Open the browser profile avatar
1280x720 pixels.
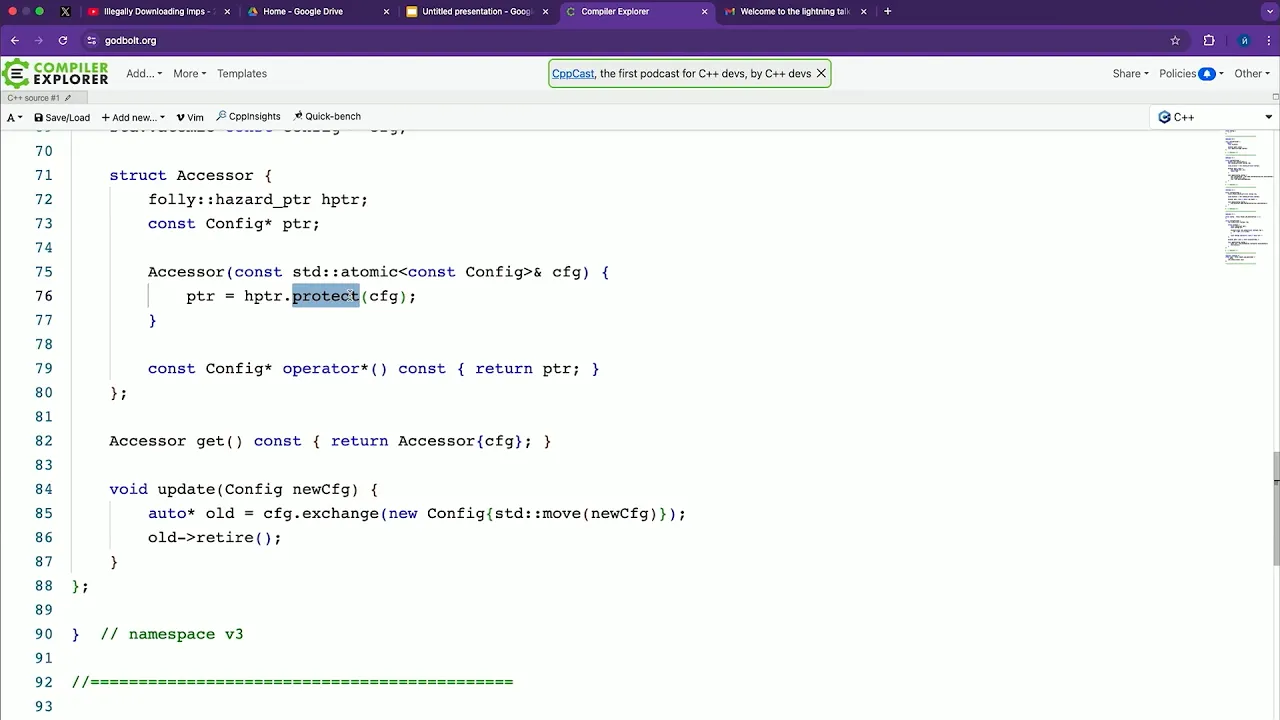pyautogui.click(x=1244, y=41)
